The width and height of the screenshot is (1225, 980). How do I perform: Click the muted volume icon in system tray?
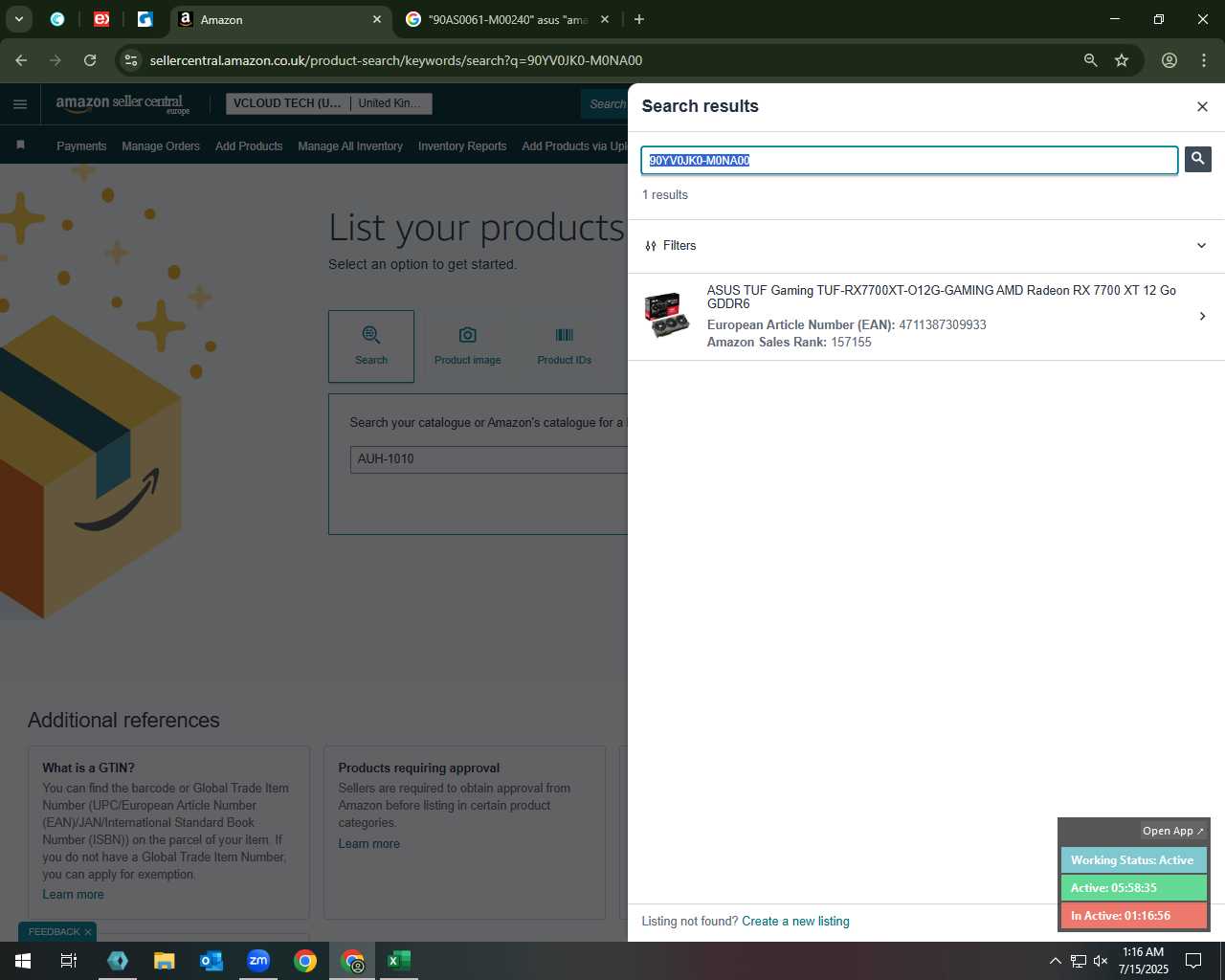(1101, 961)
